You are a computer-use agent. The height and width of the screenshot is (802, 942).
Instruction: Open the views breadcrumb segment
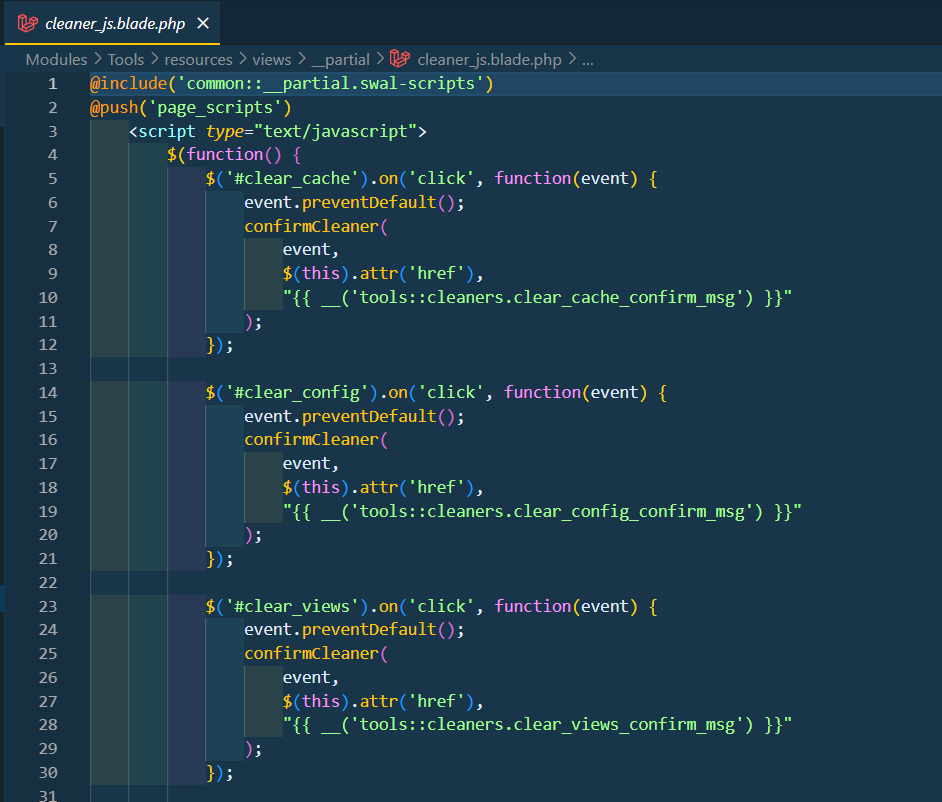click(272, 59)
